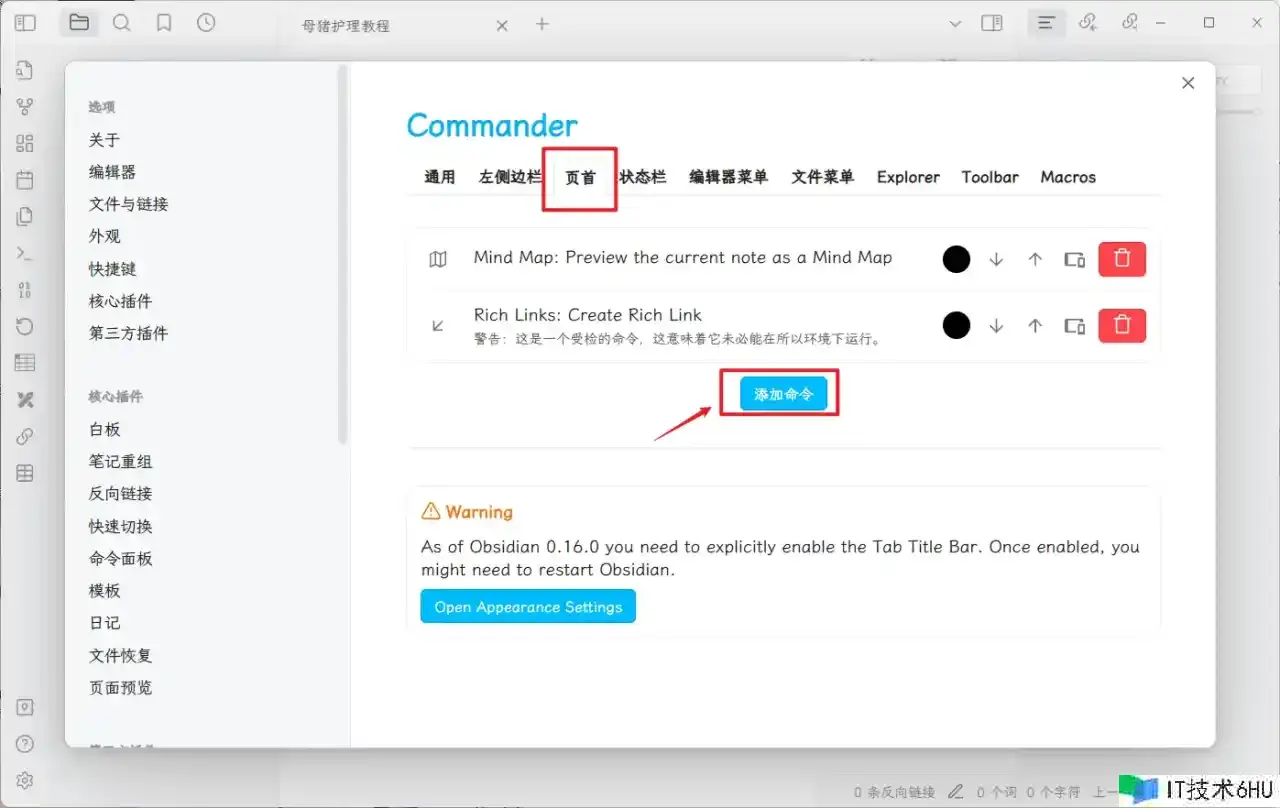
Task: Toggle the right sidebar panel
Action: coord(992,23)
